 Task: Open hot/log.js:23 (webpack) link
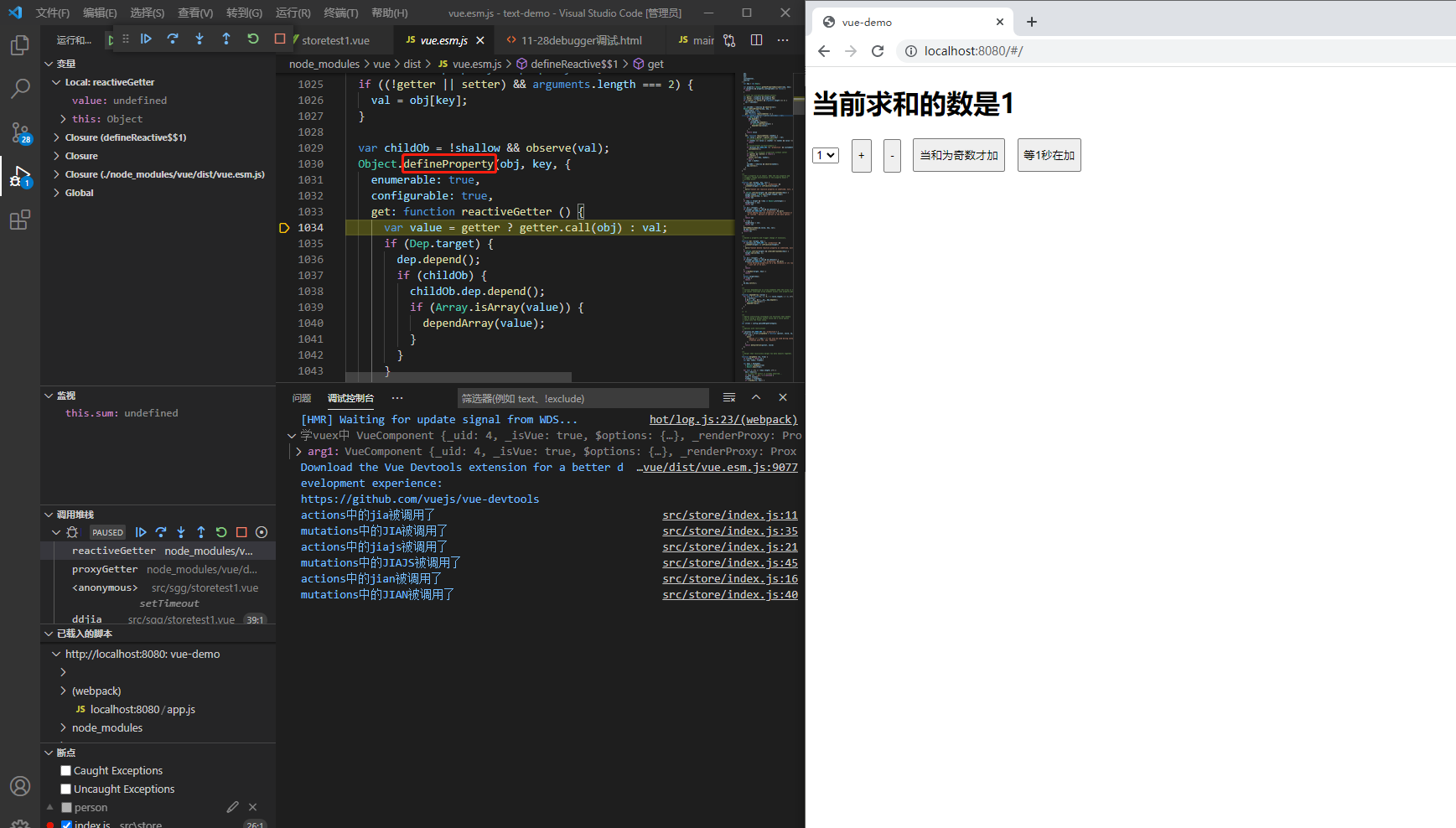point(723,420)
